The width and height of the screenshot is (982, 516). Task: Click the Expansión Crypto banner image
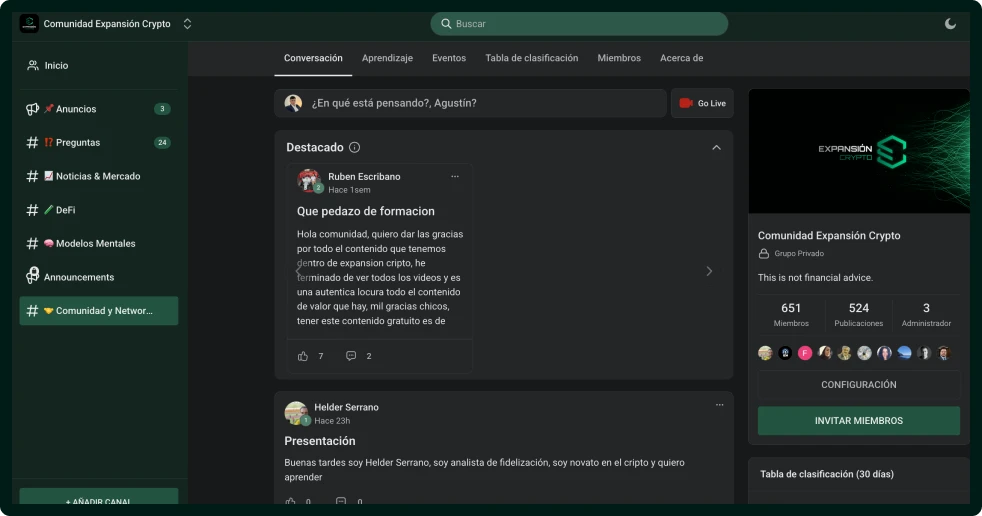click(859, 152)
